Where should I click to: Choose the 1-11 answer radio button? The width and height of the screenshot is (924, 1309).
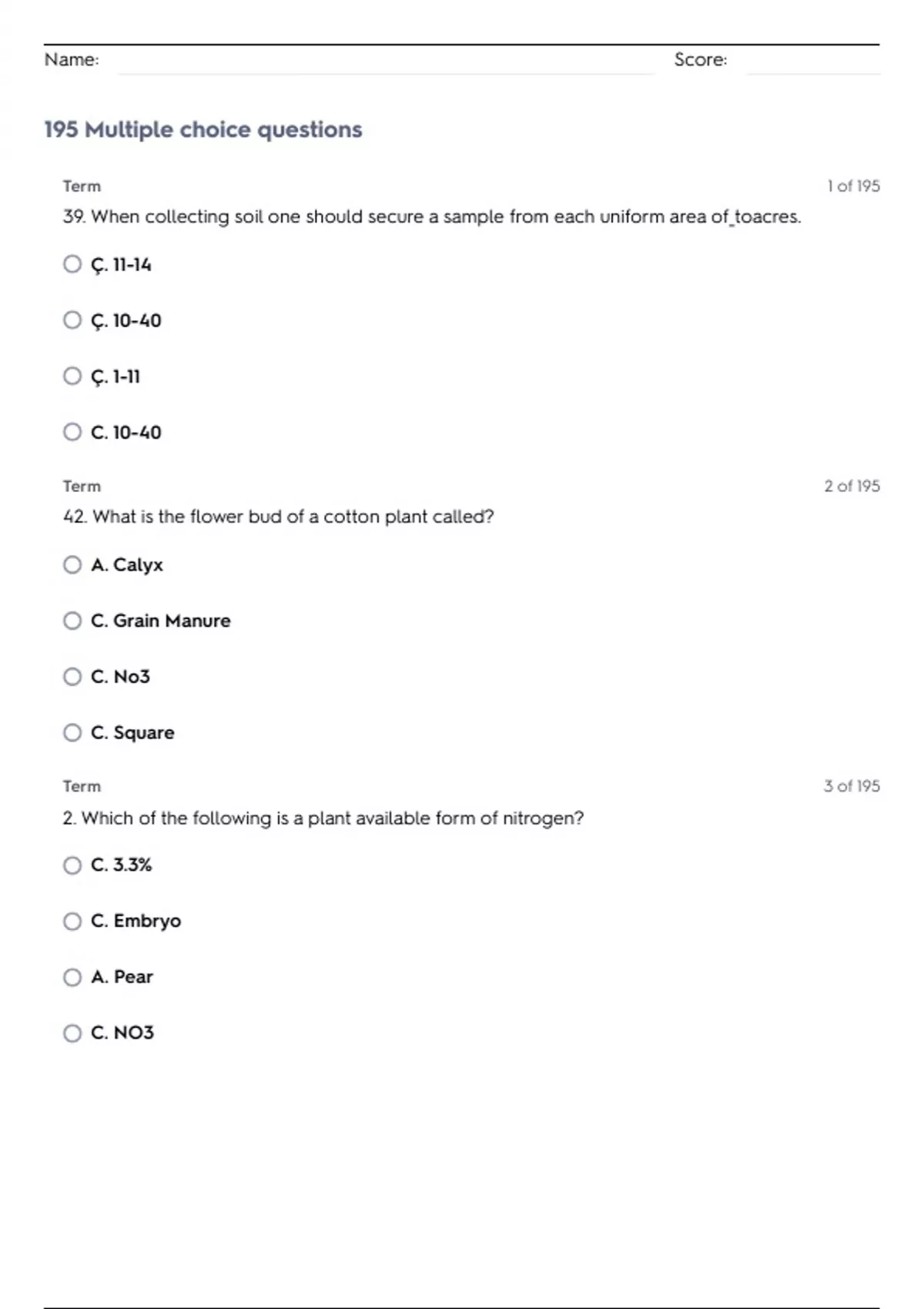(x=72, y=376)
